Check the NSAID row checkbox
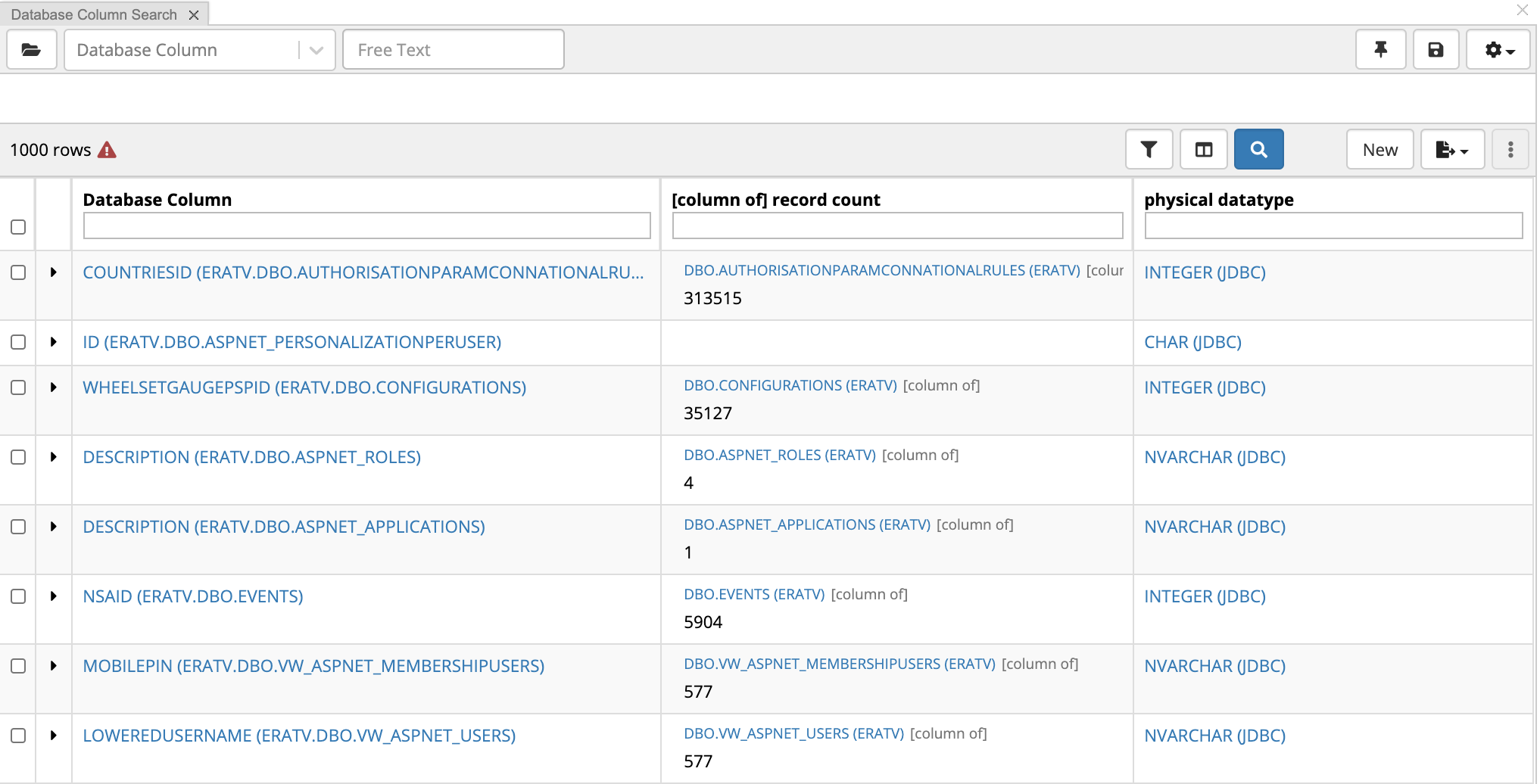The height and width of the screenshot is (784, 1540). (x=18, y=596)
